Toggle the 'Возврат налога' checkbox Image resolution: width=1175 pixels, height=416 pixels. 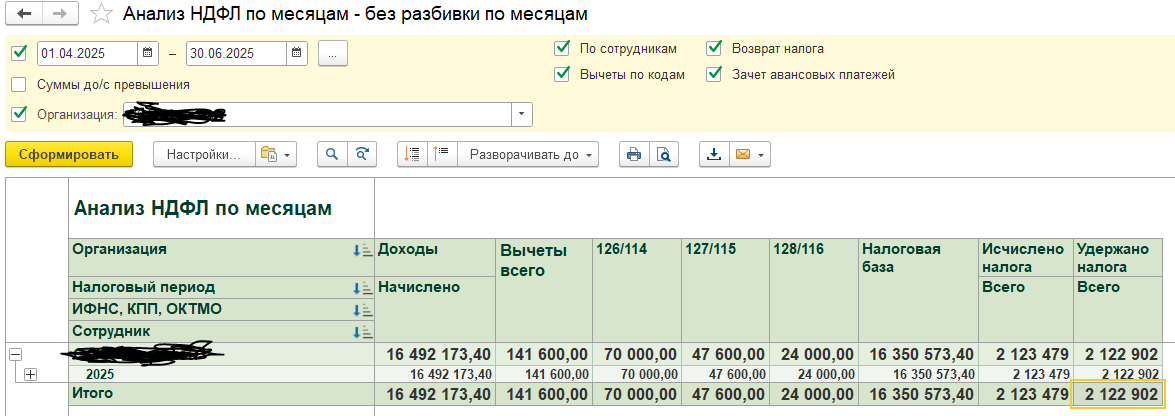tap(714, 48)
